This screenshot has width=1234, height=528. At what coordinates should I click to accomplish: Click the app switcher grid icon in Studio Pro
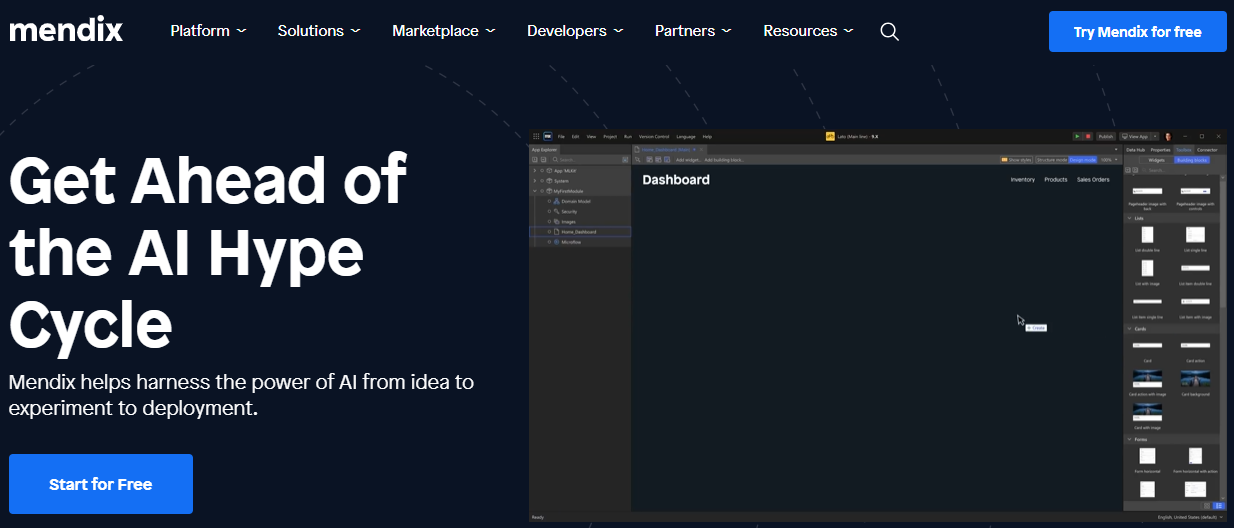coord(536,136)
